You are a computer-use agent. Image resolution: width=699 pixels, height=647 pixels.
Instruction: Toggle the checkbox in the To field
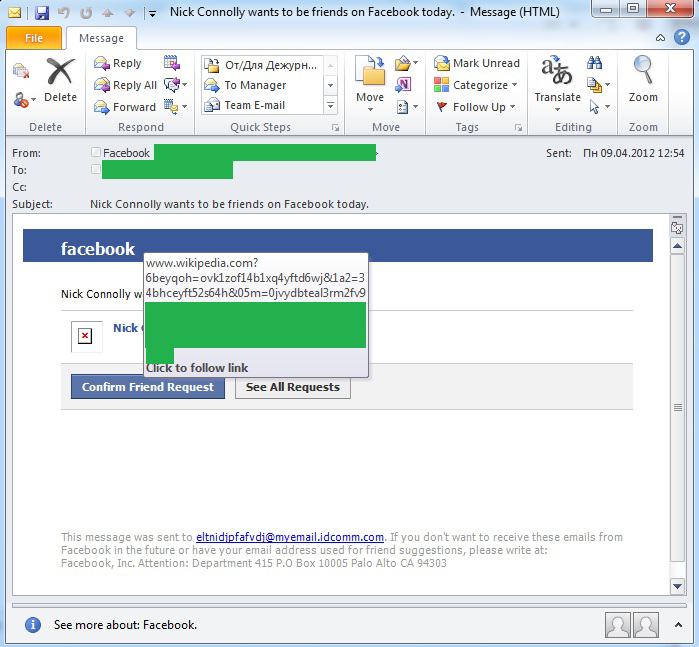coord(95,169)
